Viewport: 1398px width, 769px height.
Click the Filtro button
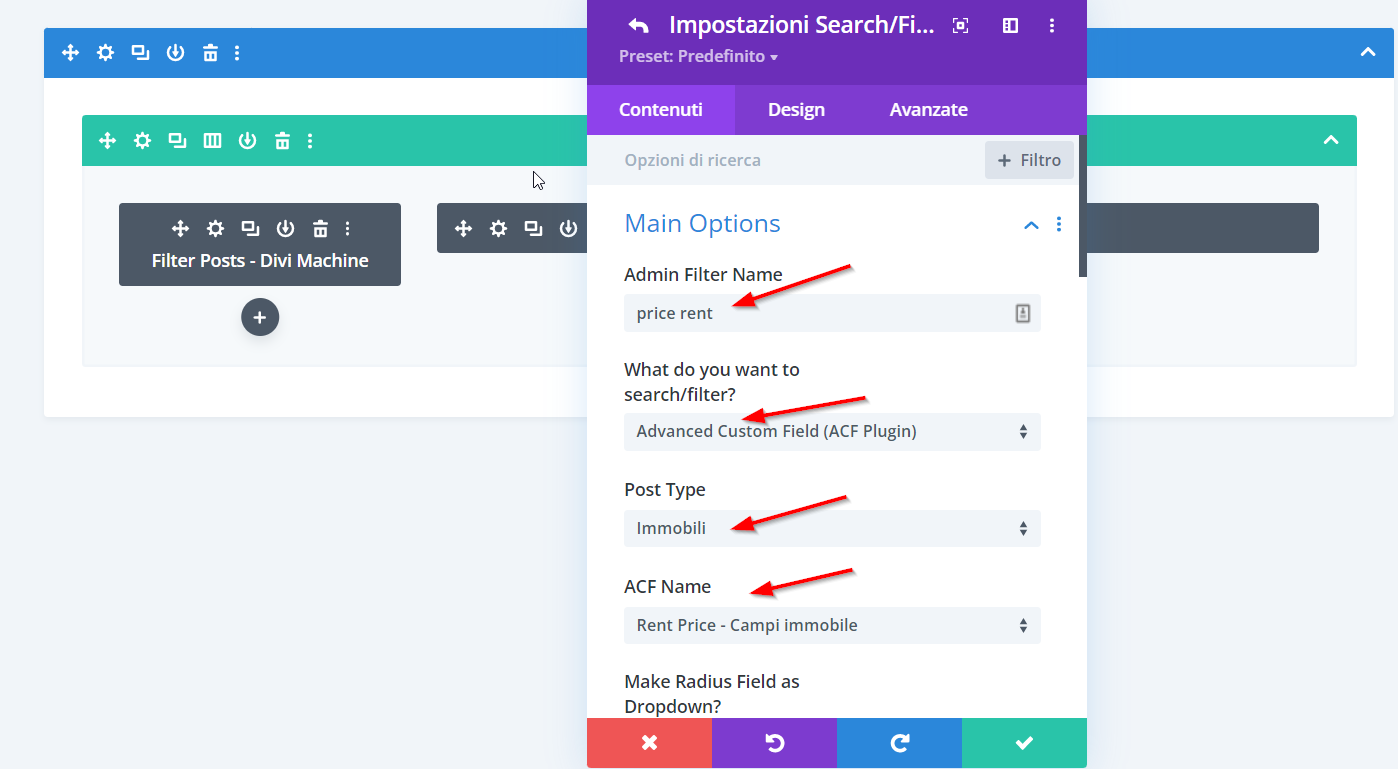click(1029, 160)
